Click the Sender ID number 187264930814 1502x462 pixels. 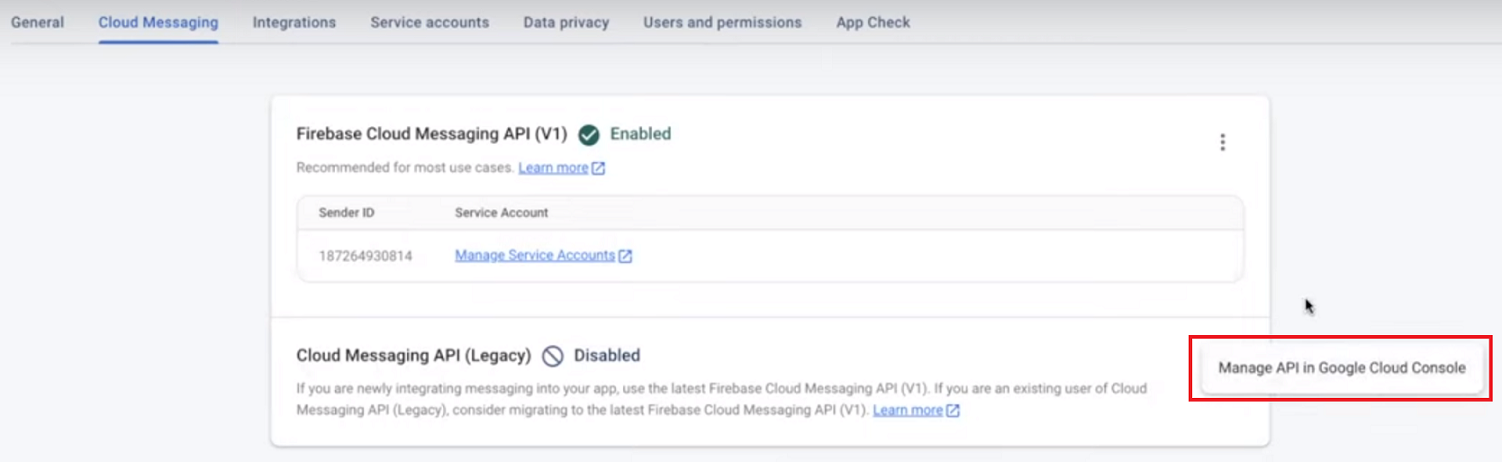point(365,256)
